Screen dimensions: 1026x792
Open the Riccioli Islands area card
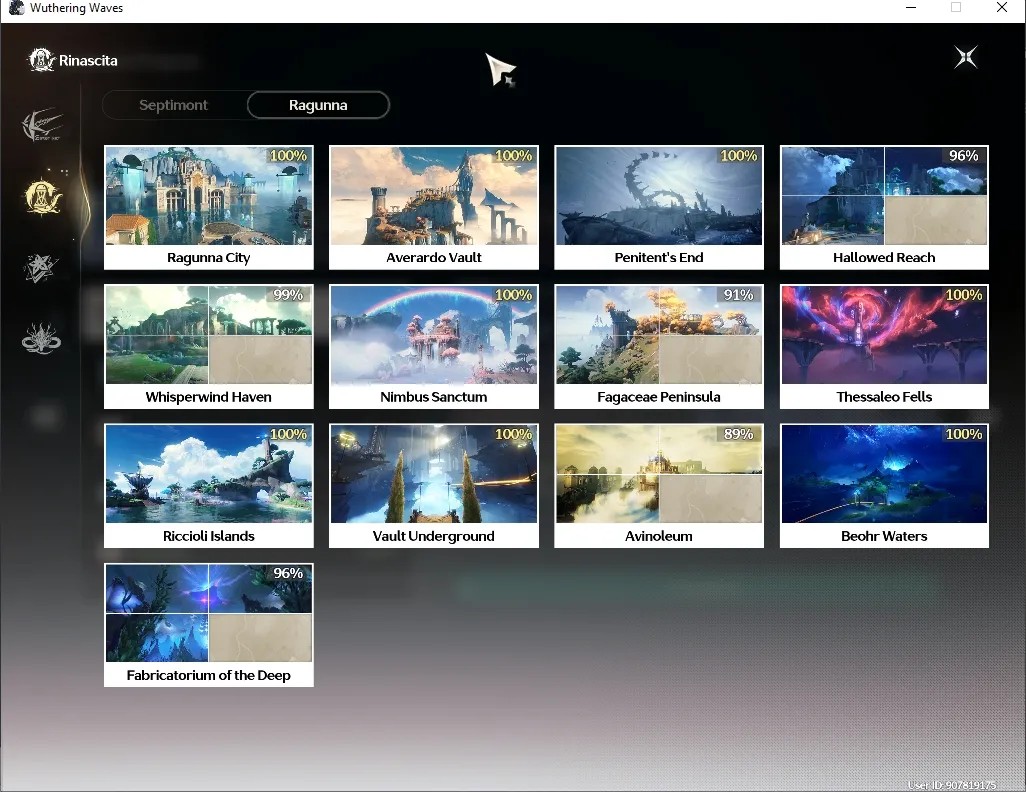coord(209,486)
